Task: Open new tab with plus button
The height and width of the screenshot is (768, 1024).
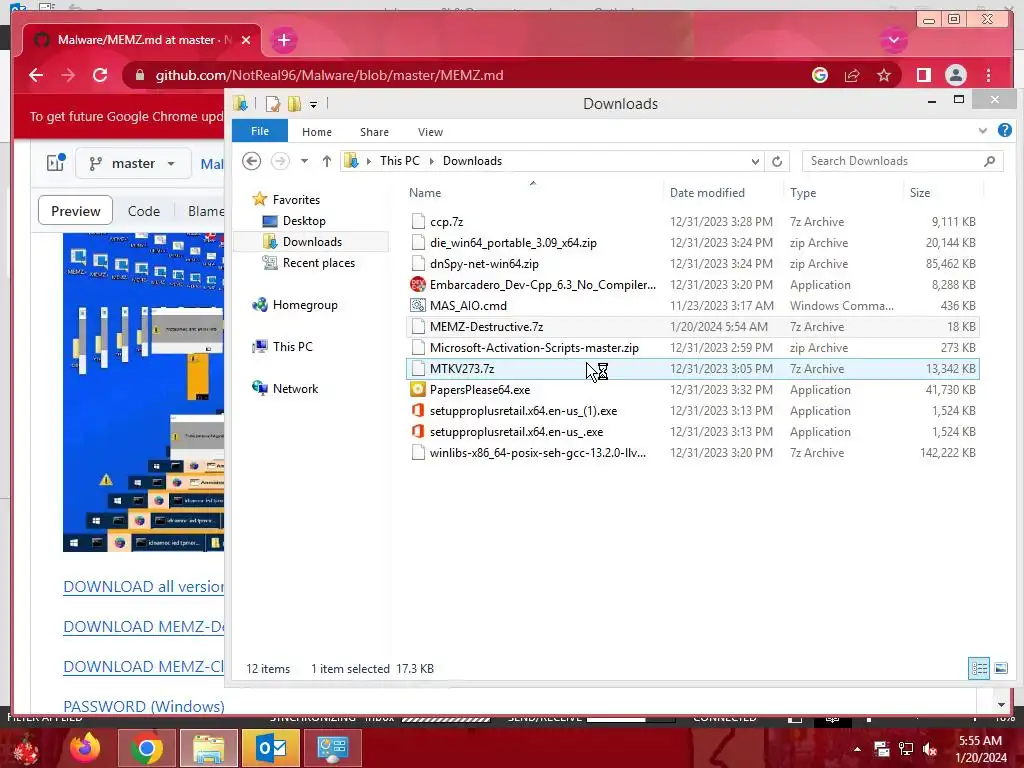Action: pyautogui.click(x=283, y=40)
